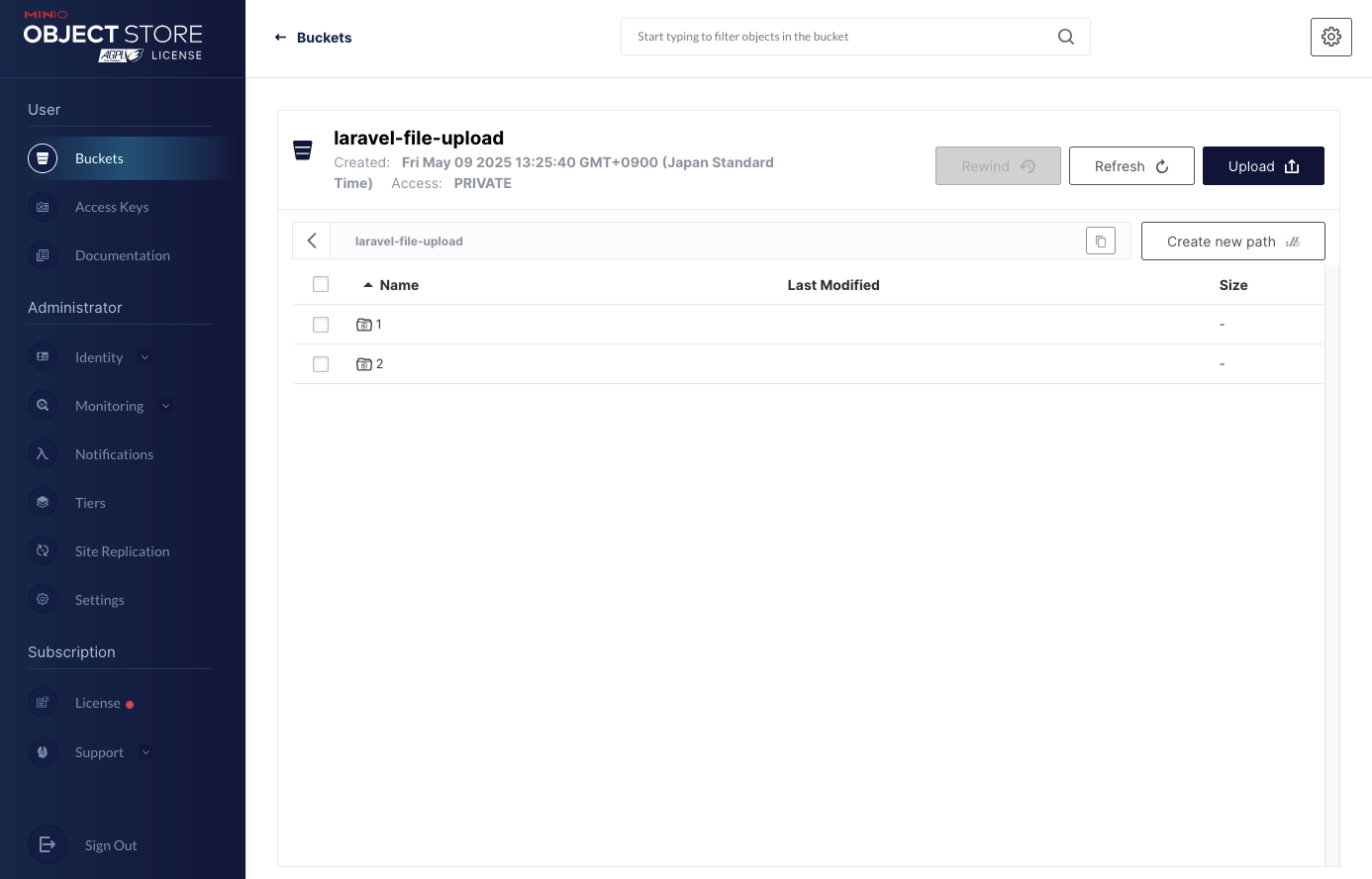Go back with the path chevron

click(312, 241)
